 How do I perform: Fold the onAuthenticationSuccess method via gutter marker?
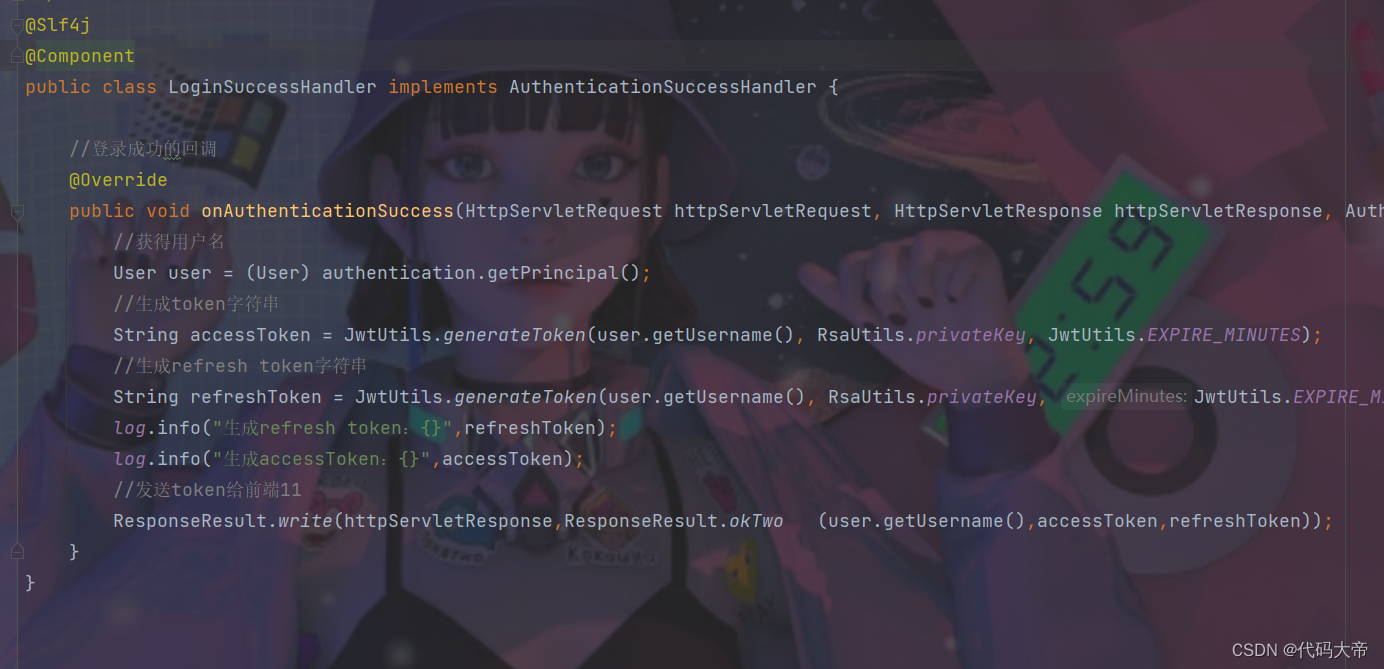pos(17,211)
